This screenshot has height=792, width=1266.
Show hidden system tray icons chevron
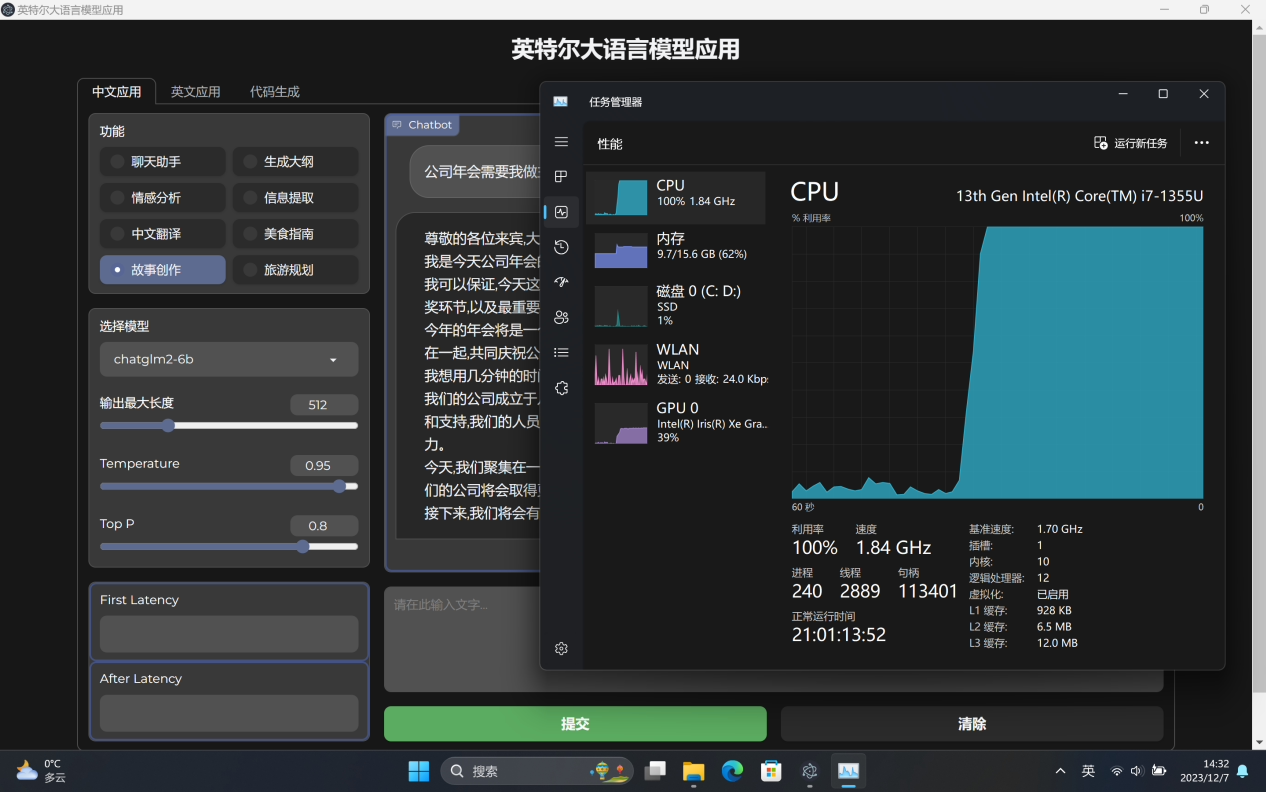point(1060,771)
